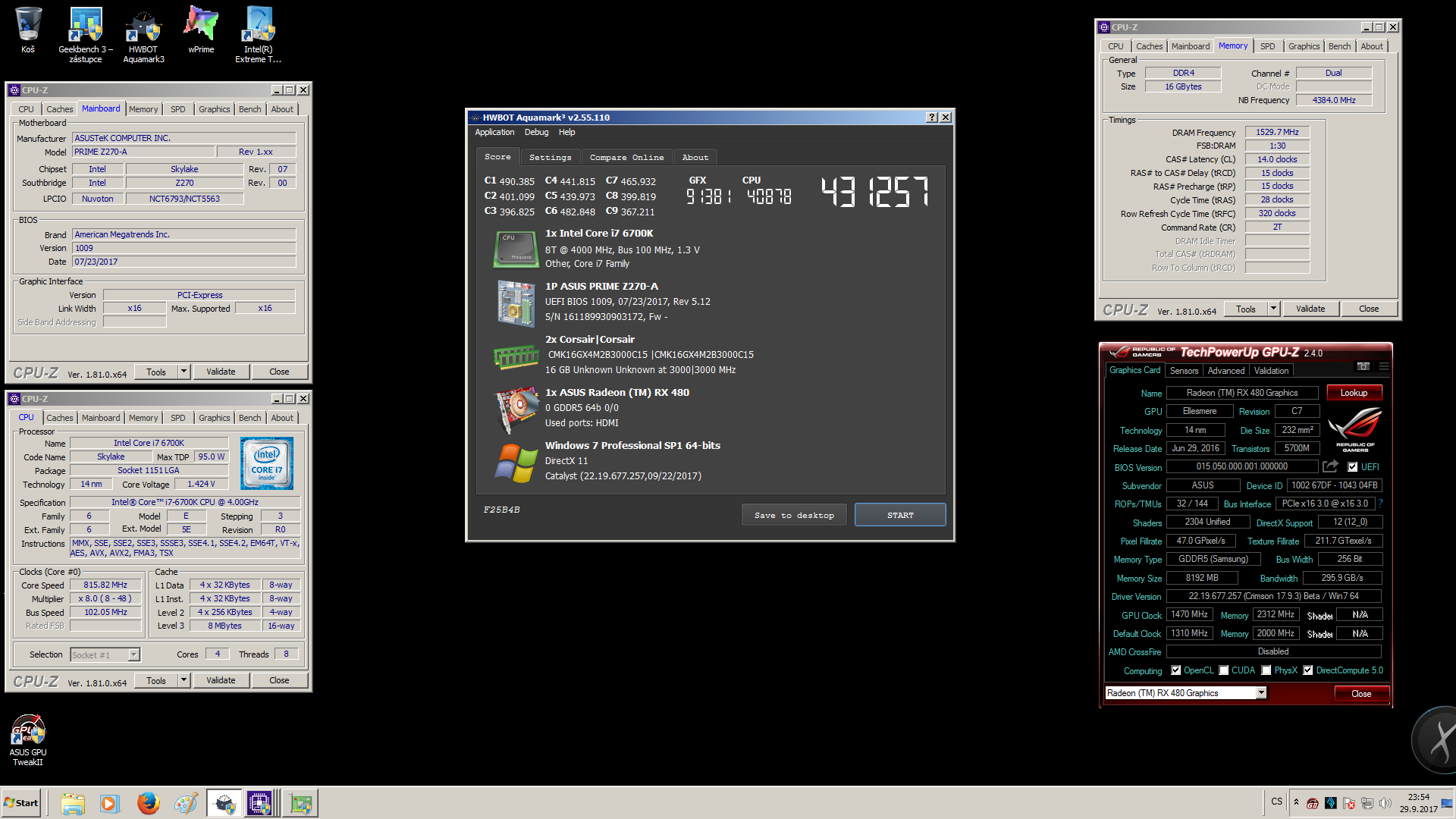This screenshot has height=819, width=1456.
Task: Click Validate in Memory CPU-Z window
Action: (1310, 309)
